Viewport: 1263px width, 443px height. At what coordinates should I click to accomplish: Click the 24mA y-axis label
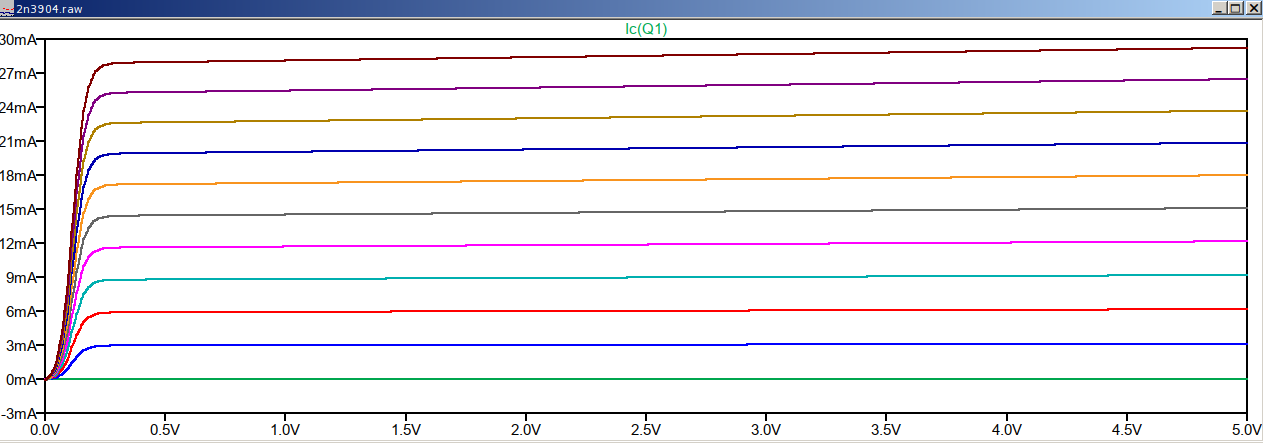tap(19, 108)
